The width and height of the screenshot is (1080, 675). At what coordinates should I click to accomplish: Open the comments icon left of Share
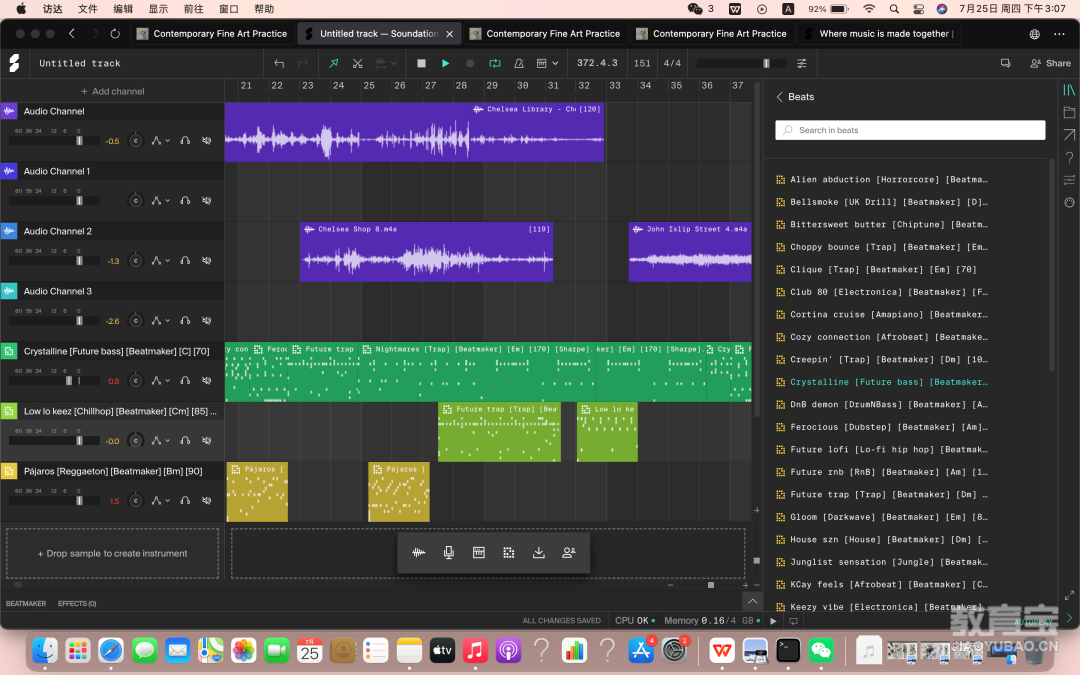coord(1006,63)
